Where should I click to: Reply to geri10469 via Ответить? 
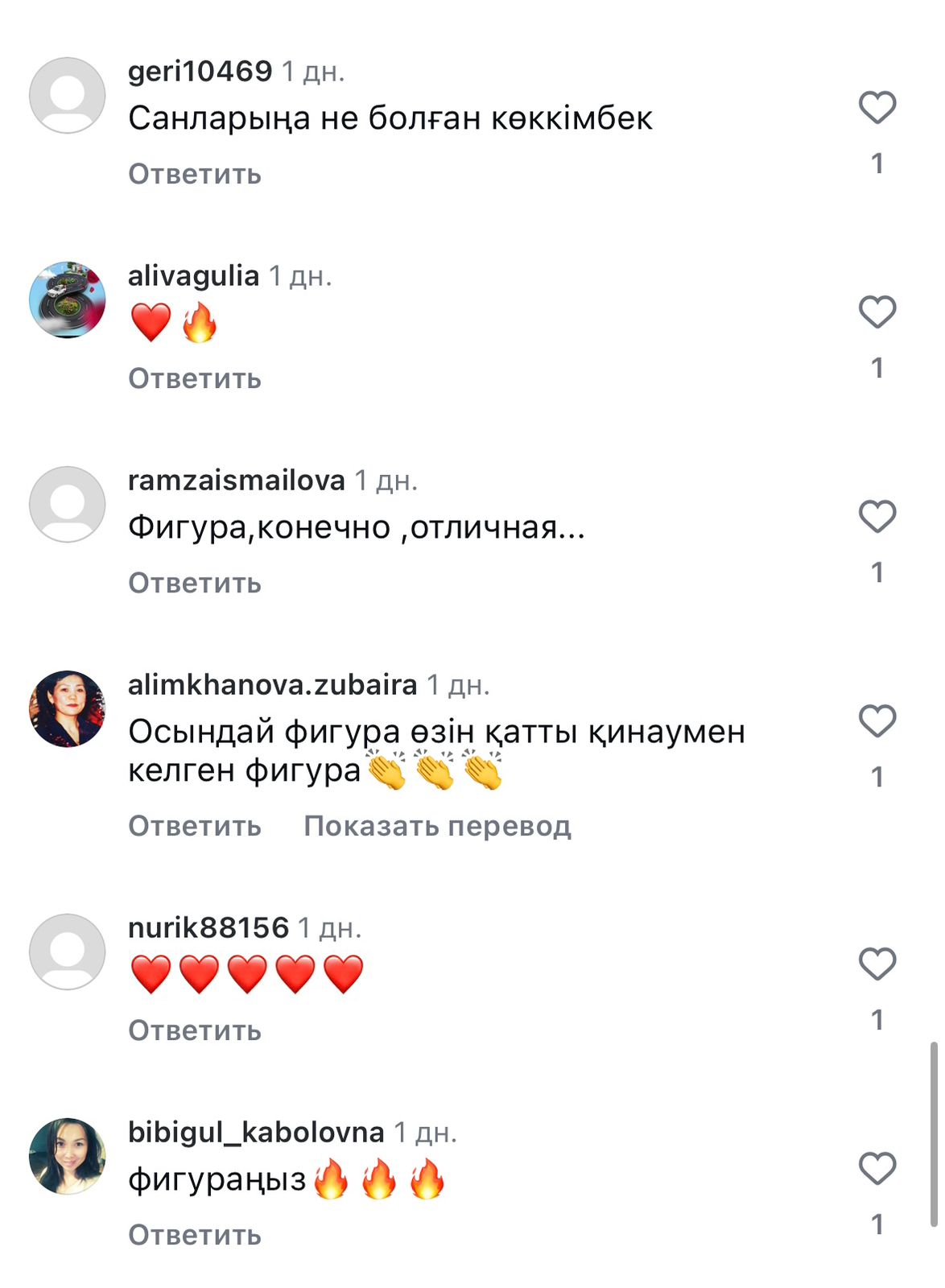point(195,174)
